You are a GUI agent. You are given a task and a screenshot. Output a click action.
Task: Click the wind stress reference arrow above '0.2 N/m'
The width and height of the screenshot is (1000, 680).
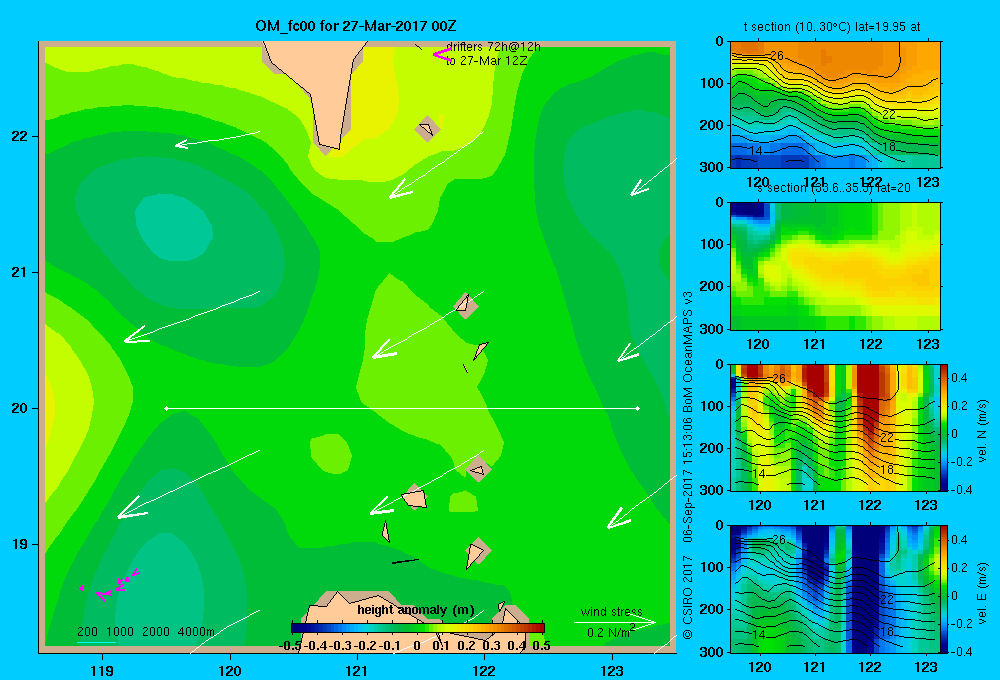(x=615, y=622)
